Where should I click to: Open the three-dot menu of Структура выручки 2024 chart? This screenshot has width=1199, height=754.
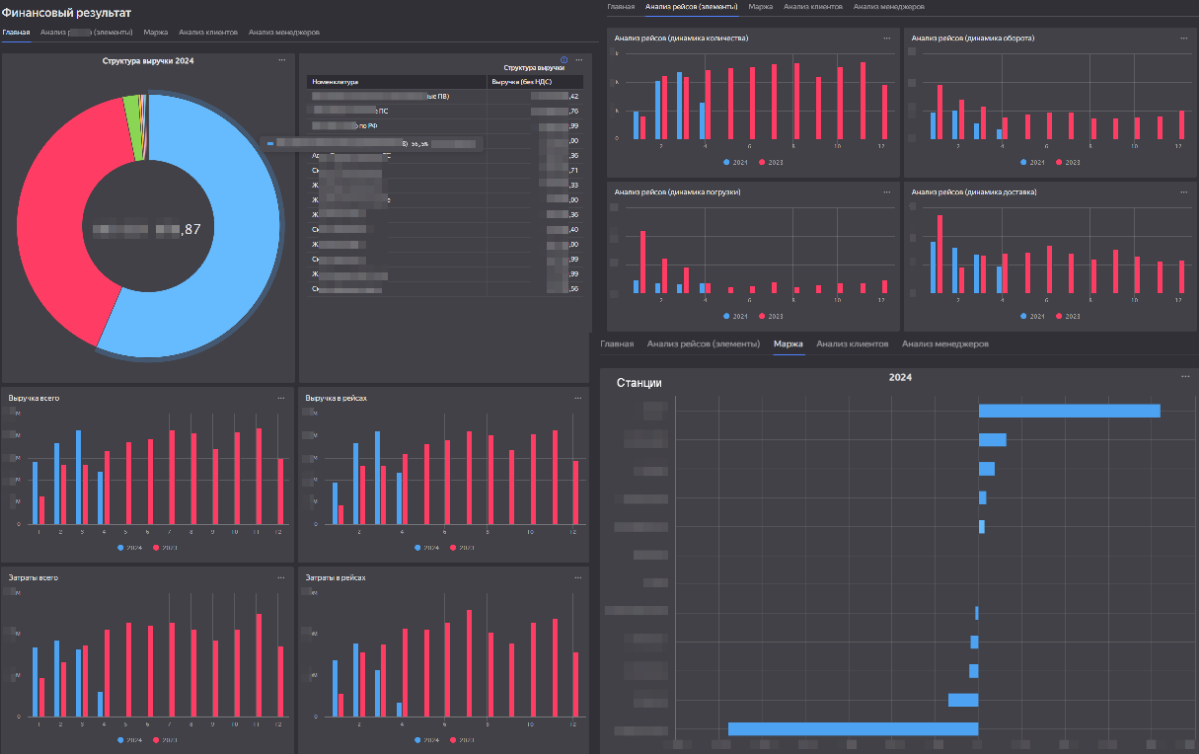click(x=282, y=60)
